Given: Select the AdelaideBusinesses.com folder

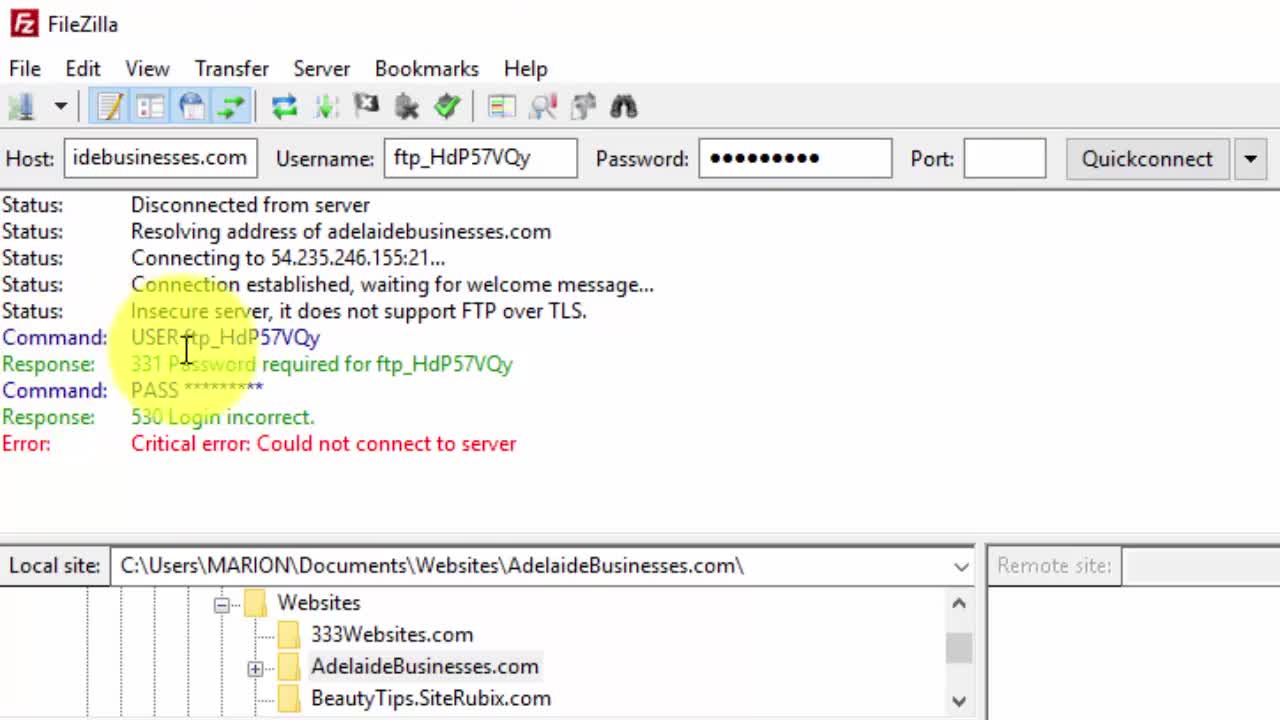Looking at the screenshot, I should pyautogui.click(x=425, y=666).
